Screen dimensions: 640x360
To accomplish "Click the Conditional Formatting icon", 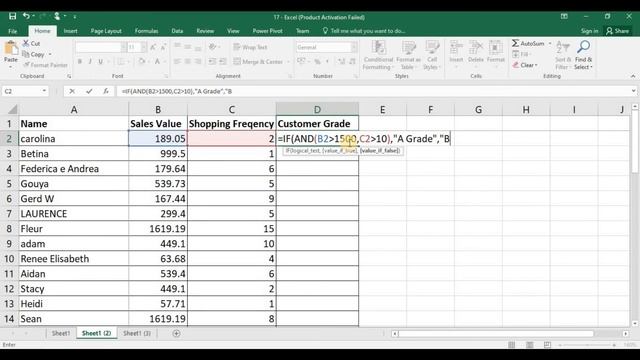I will (379, 48).
